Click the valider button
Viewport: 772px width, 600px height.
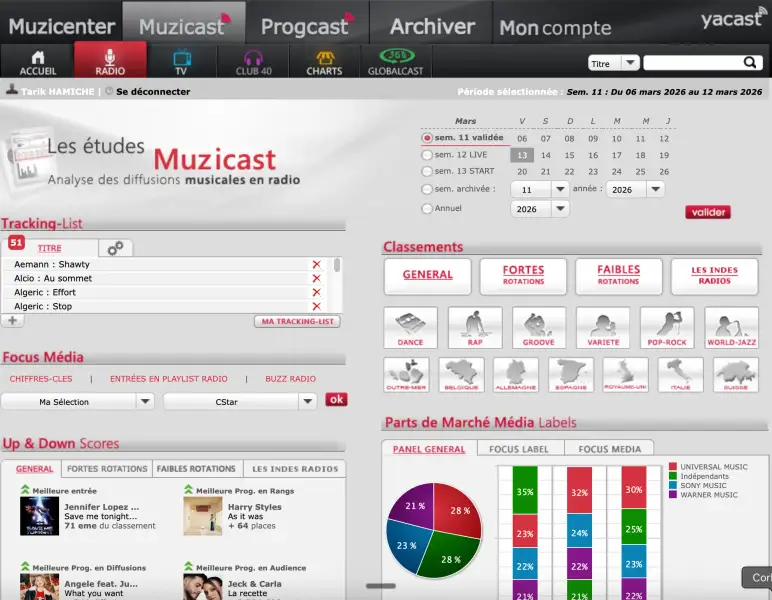708,212
